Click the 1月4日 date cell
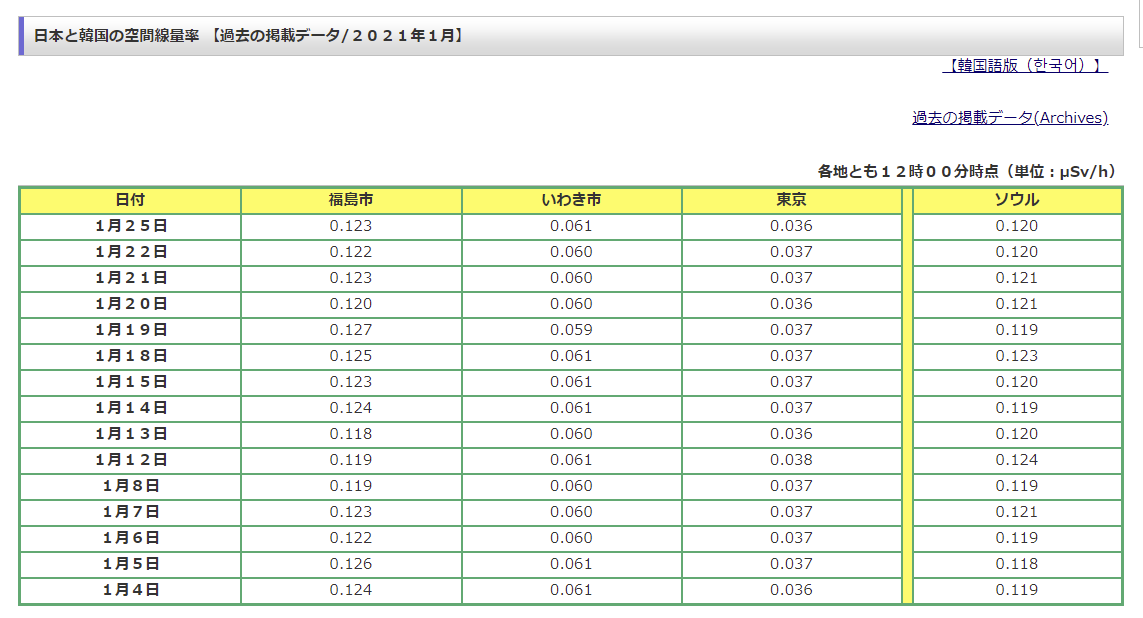This screenshot has height=618, width=1143. coord(130,590)
